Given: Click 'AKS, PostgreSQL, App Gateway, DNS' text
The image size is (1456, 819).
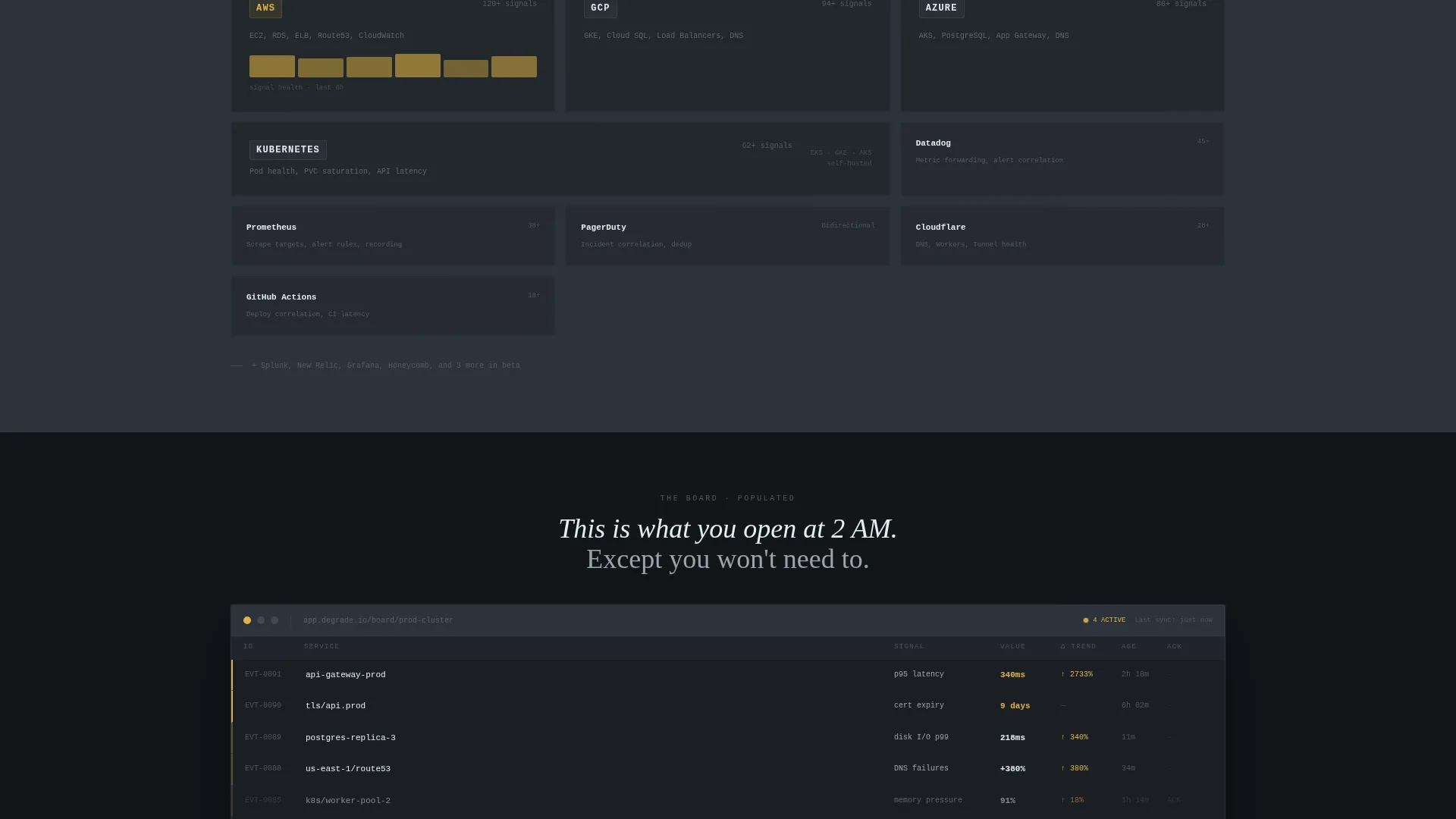Looking at the screenshot, I should tap(994, 36).
